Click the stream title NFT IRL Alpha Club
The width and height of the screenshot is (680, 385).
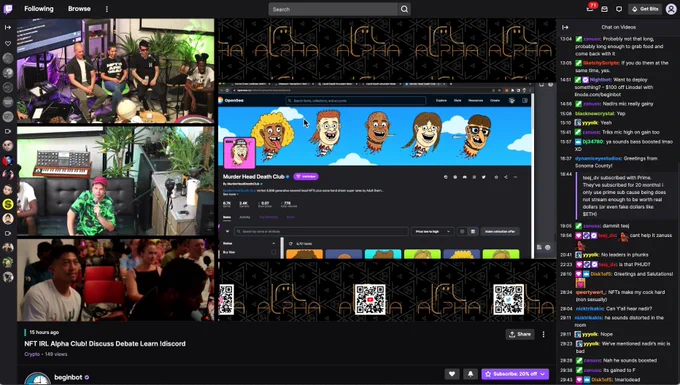(x=105, y=344)
